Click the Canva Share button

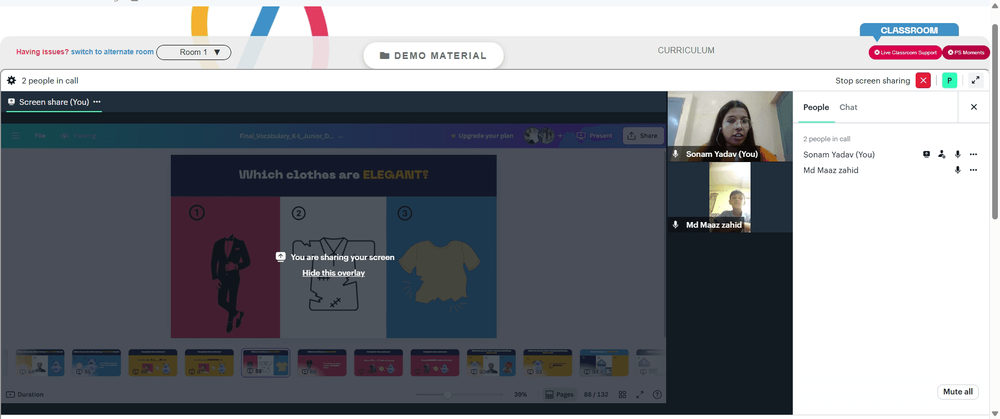(643, 136)
